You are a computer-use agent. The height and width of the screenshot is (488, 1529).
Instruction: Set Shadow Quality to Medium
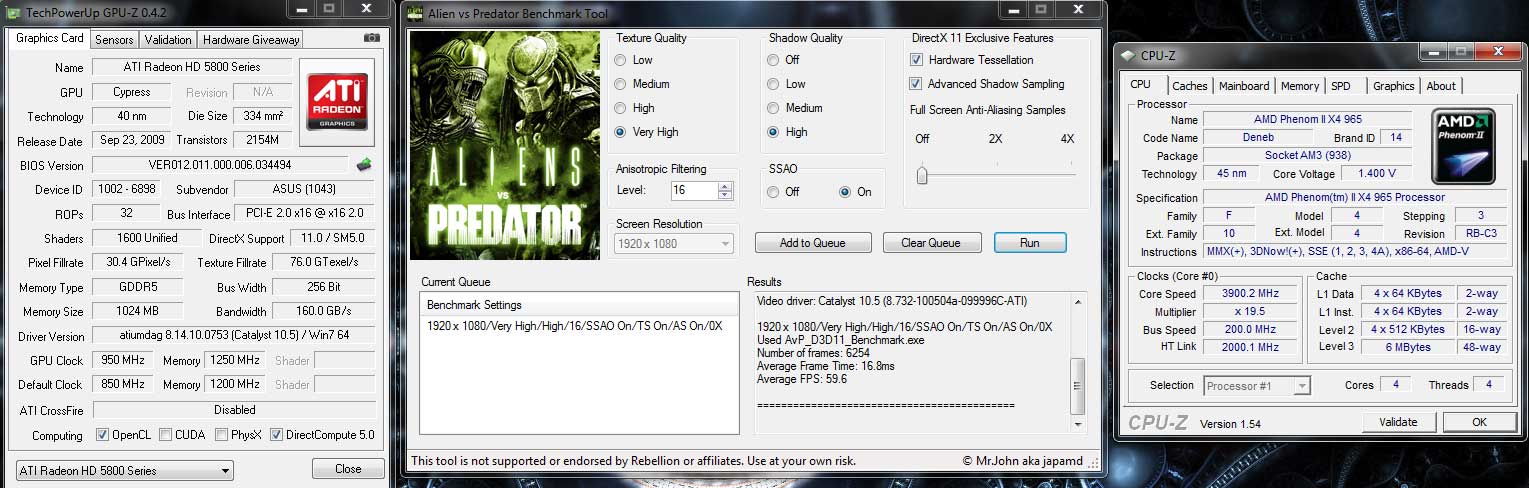773,108
